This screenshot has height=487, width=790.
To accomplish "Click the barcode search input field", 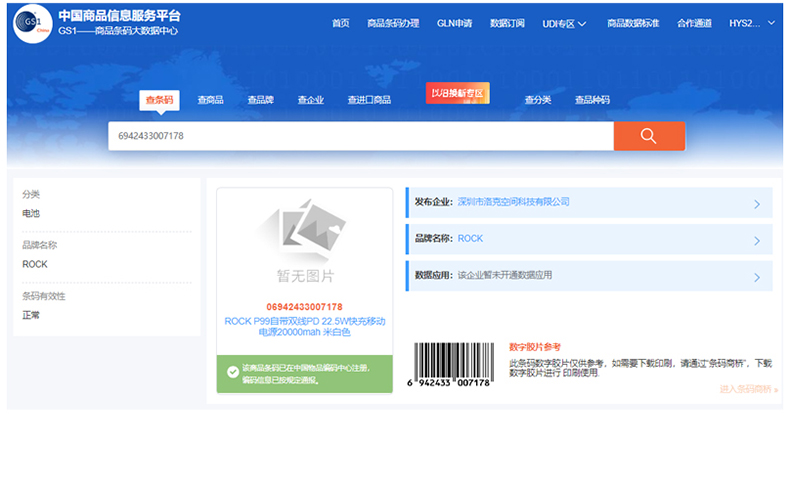I will coord(361,136).
